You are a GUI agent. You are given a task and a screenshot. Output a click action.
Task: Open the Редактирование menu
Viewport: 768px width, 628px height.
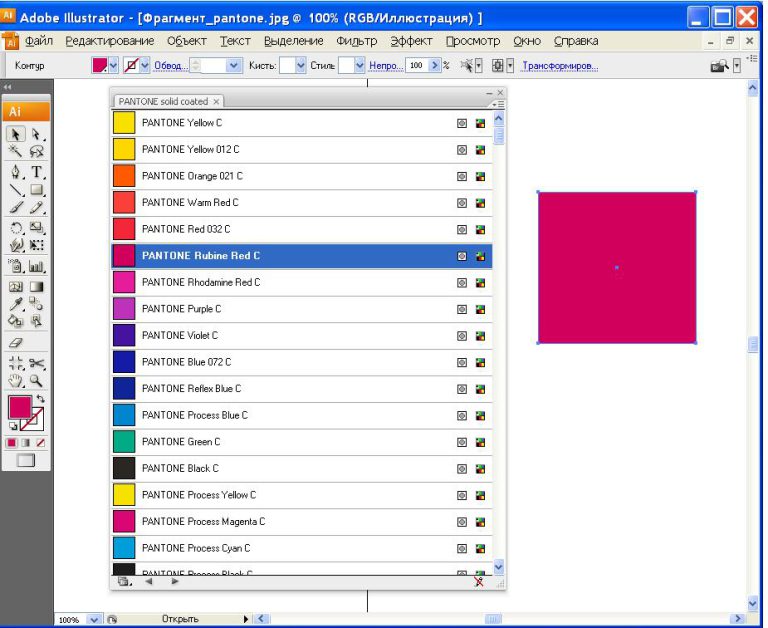pos(110,41)
